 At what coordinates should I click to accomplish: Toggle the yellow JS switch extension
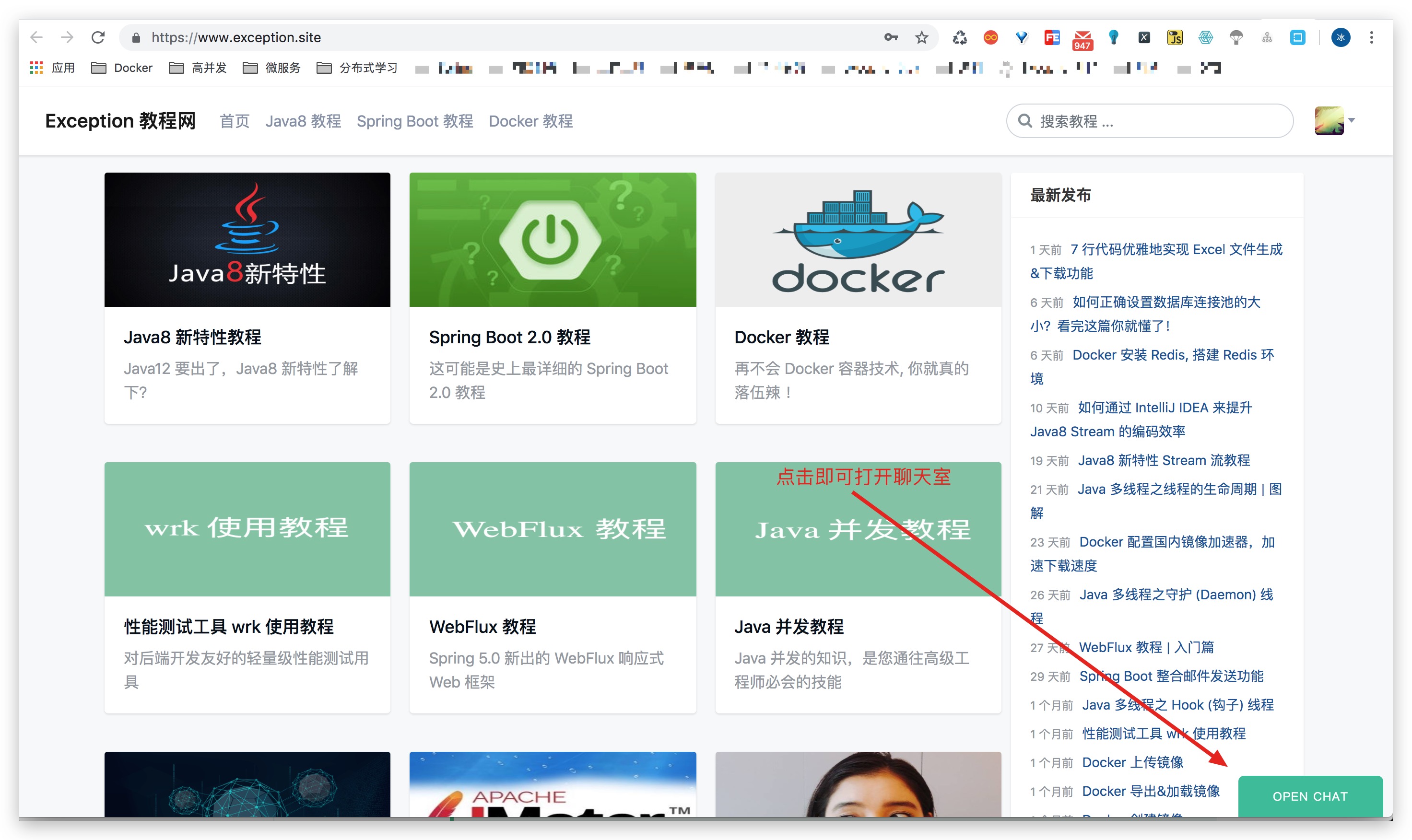tap(1175, 37)
